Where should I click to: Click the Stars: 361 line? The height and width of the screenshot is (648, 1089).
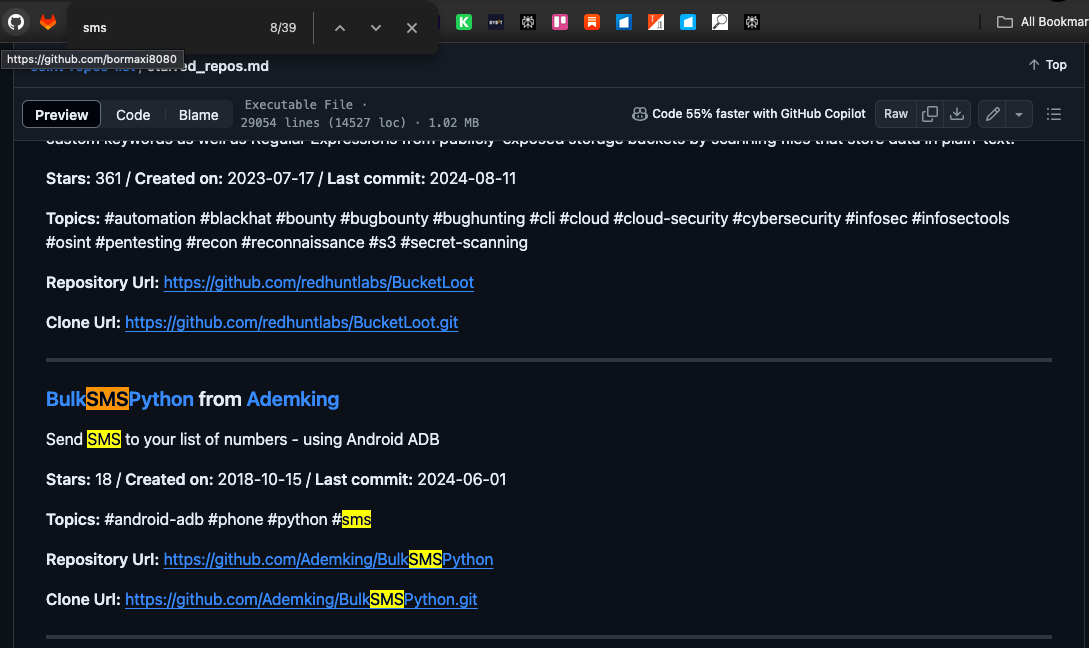pos(281,178)
